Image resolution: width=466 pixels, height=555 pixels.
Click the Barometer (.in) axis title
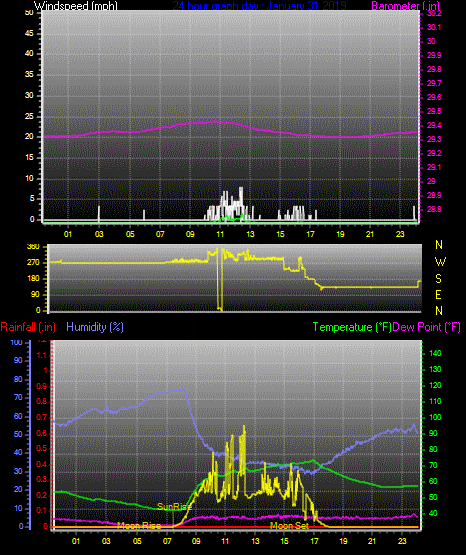pos(405,5)
